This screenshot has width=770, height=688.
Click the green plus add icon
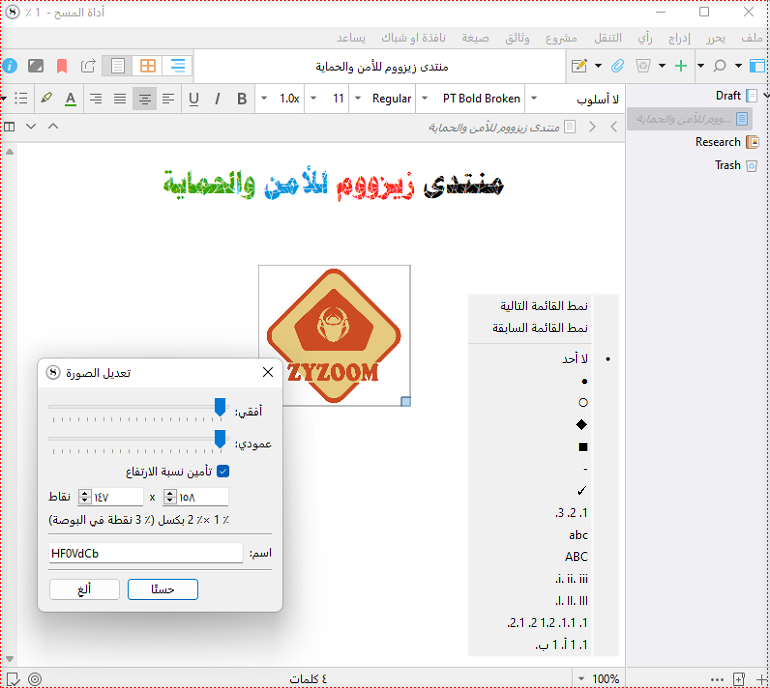click(681, 66)
